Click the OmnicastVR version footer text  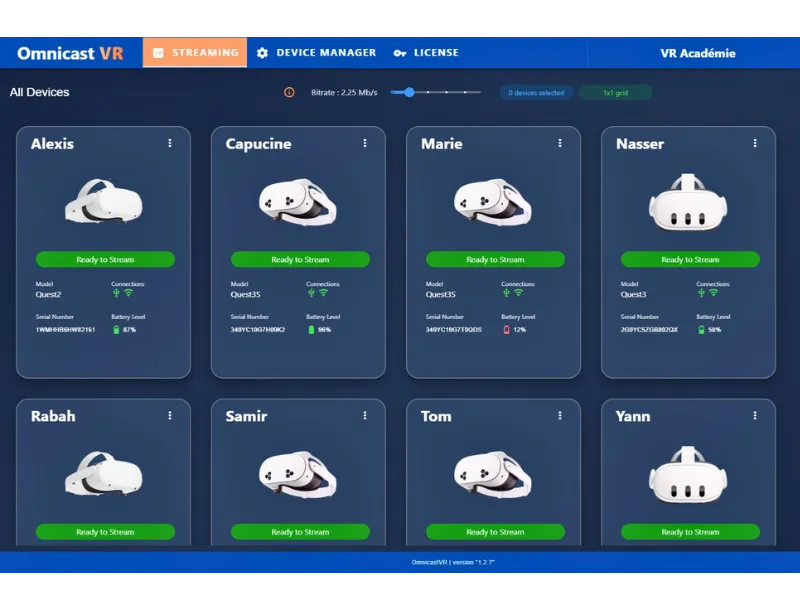point(453,562)
